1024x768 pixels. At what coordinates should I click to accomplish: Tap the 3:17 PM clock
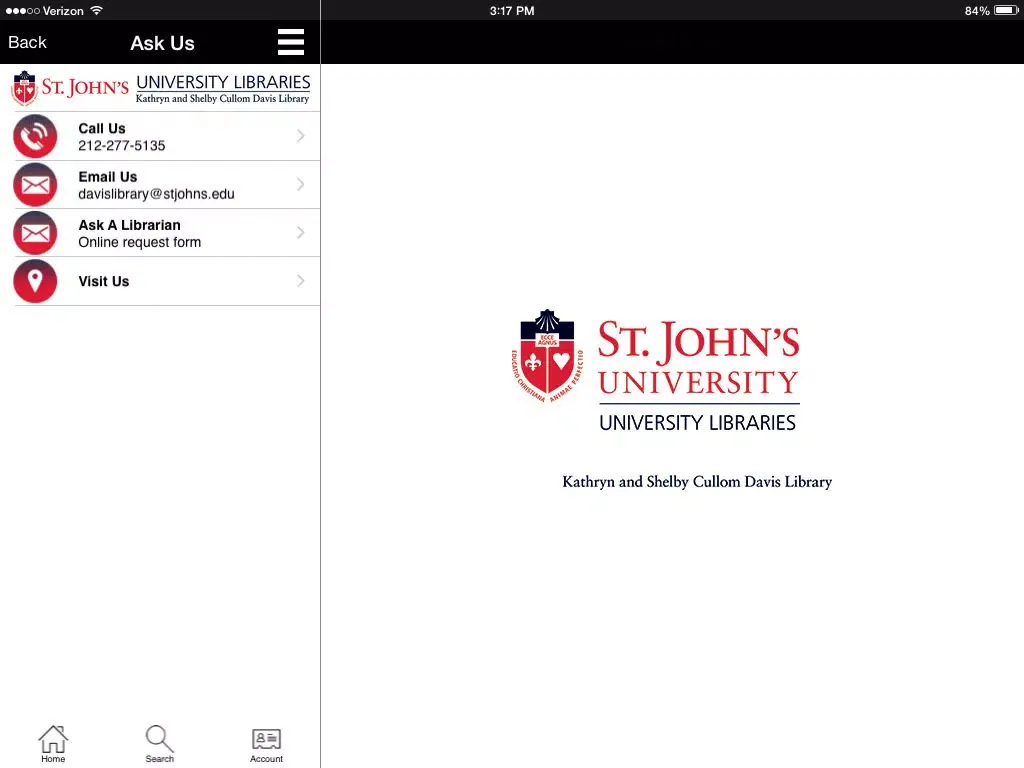pos(512,11)
